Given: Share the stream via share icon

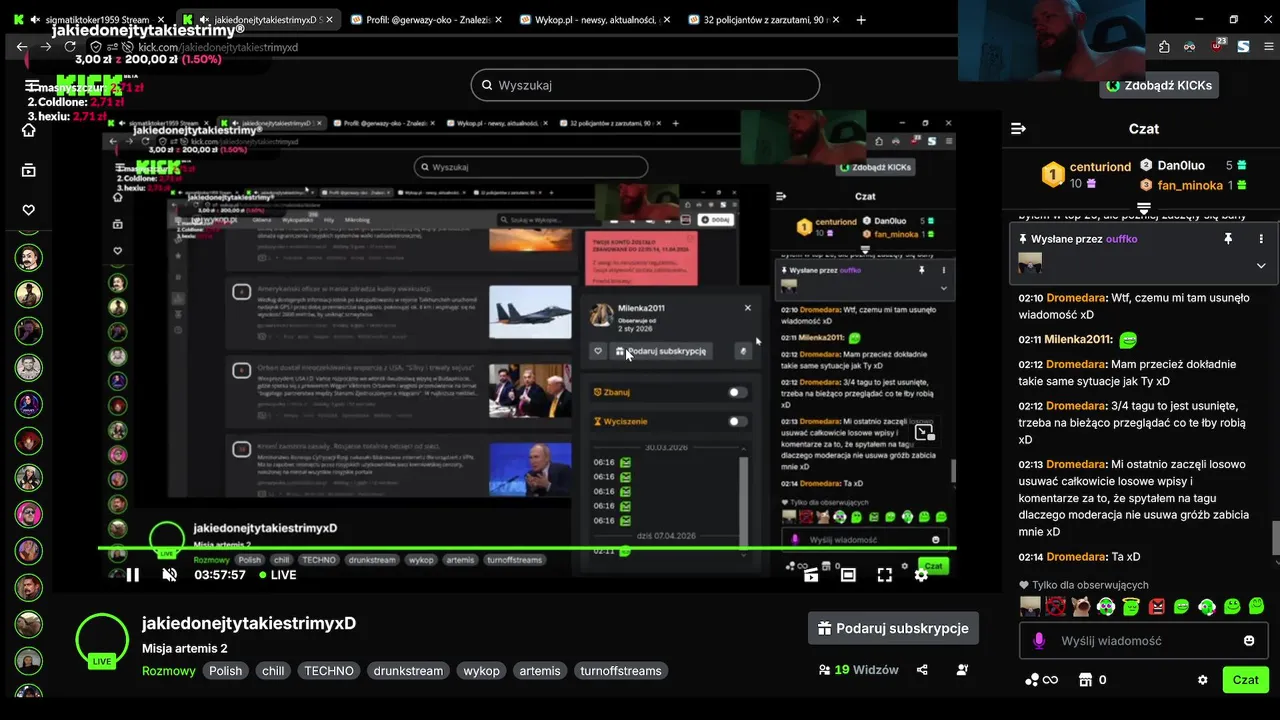Looking at the screenshot, I should 922,670.
